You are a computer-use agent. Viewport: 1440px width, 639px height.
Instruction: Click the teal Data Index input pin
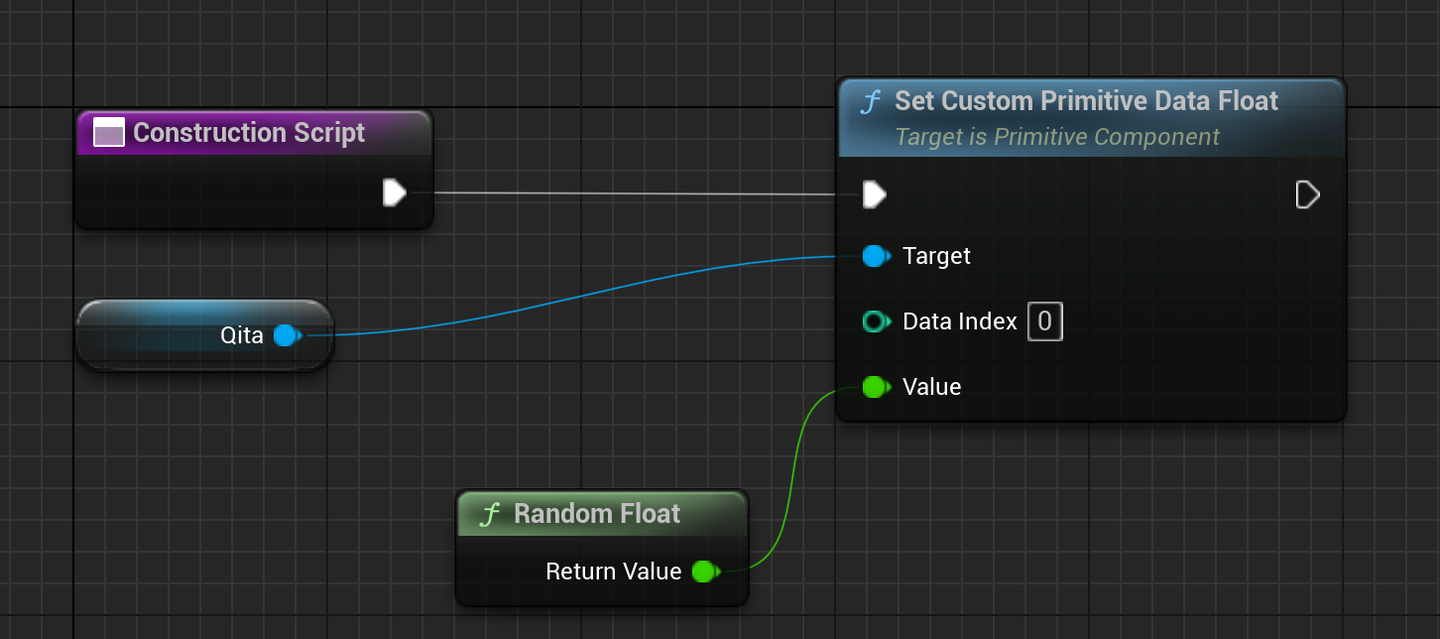pos(875,322)
